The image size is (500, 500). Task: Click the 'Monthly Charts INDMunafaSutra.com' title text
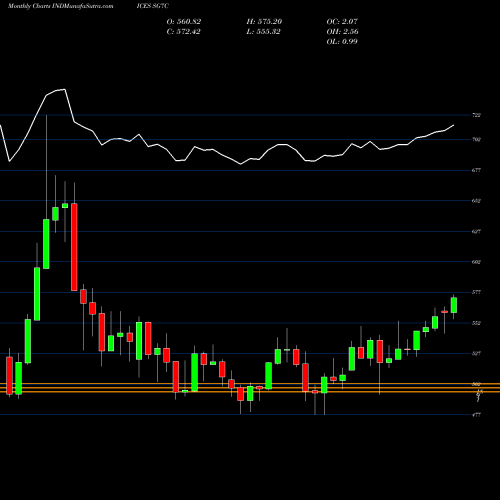[60, 6]
